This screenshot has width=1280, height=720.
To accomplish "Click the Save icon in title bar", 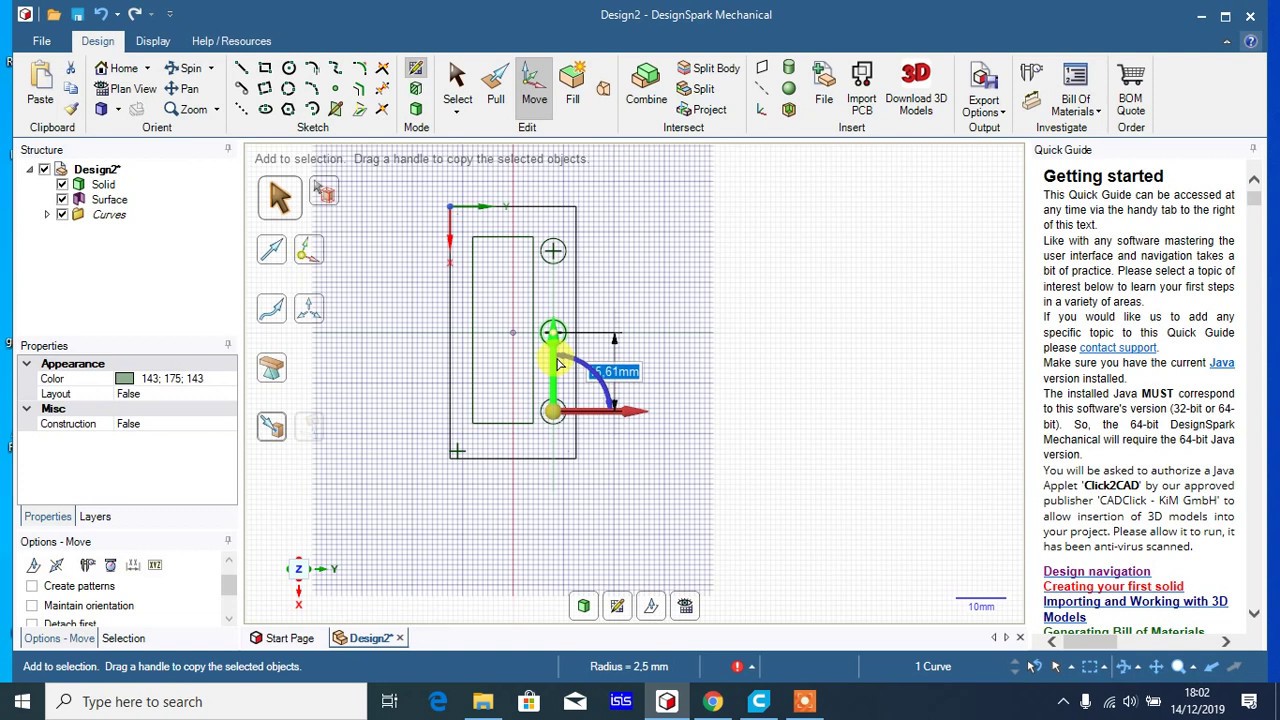I will pos(77,15).
